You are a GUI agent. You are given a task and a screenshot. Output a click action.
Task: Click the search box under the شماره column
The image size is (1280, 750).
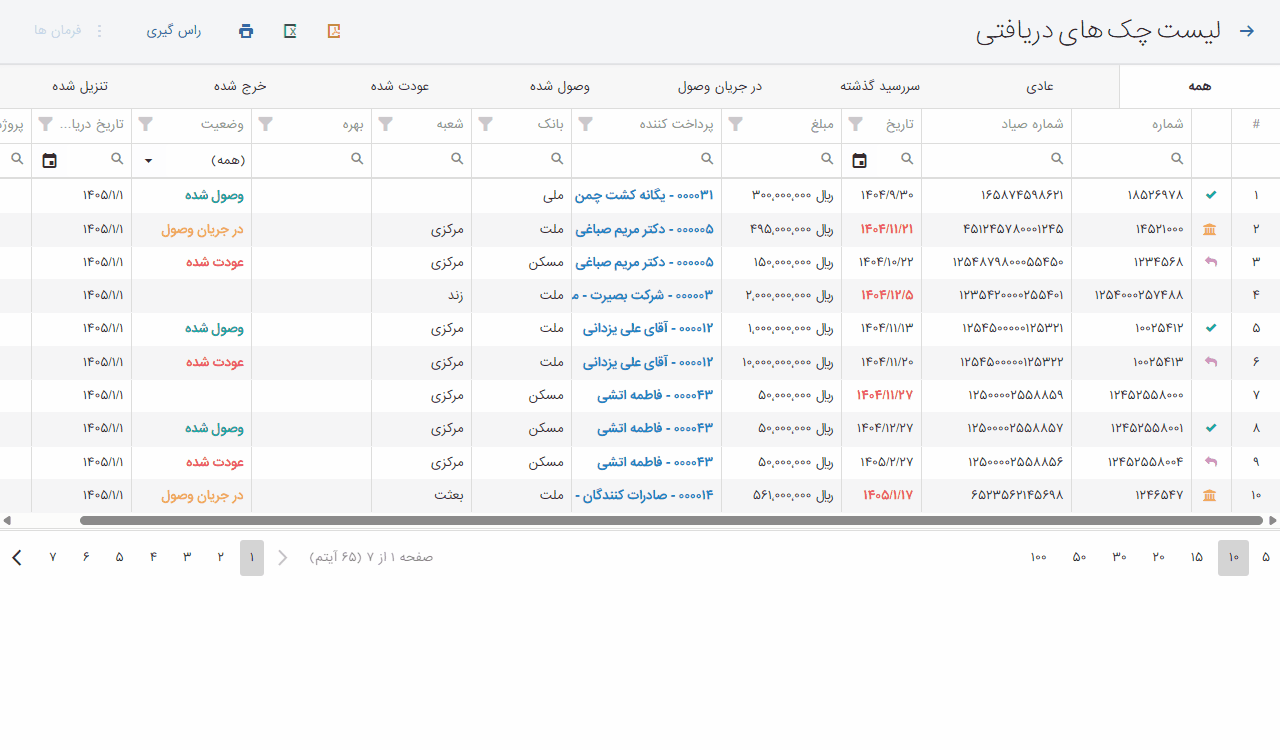pyautogui.click(x=1131, y=160)
